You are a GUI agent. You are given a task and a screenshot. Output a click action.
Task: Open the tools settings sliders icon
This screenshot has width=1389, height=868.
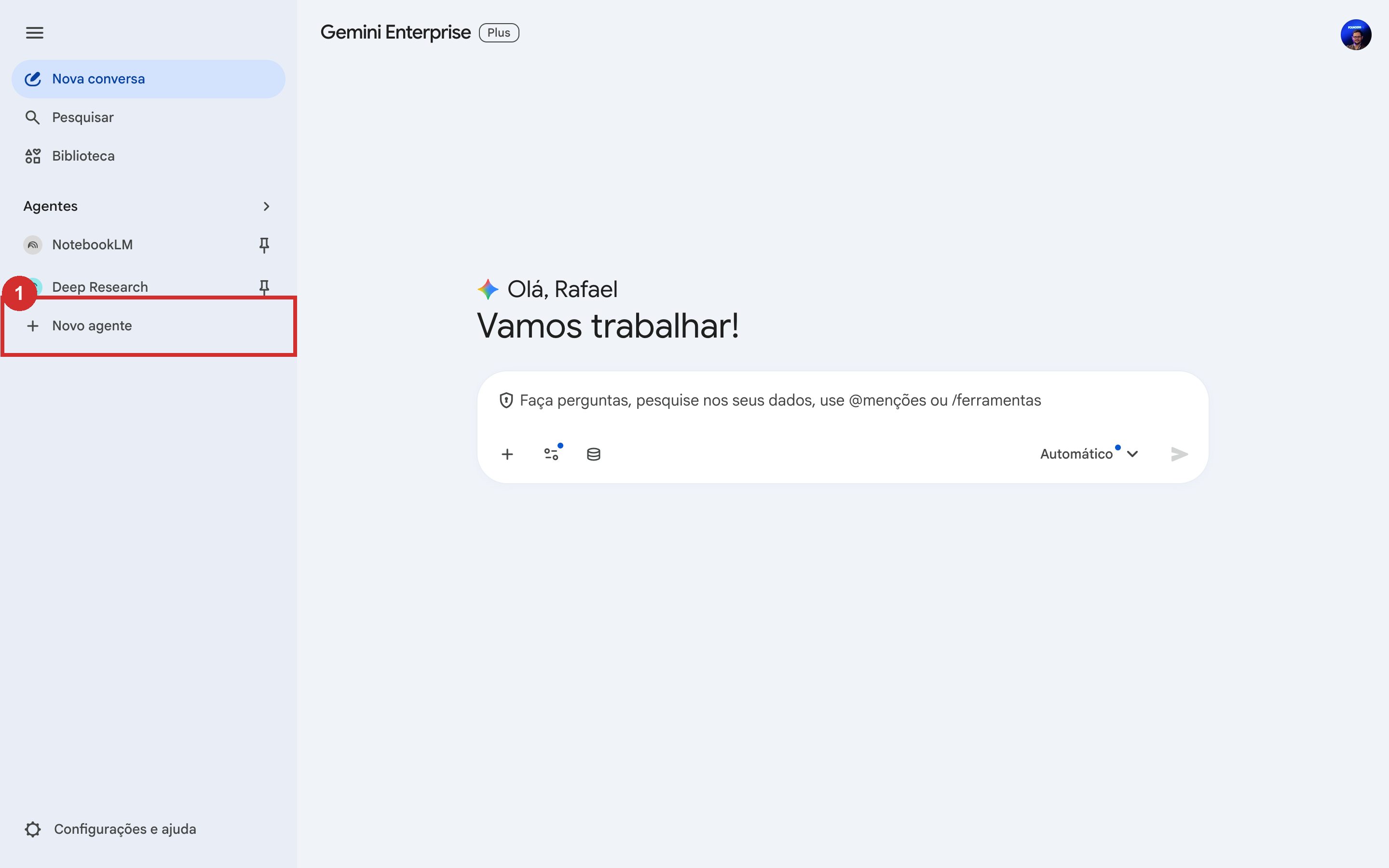[551, 454]
